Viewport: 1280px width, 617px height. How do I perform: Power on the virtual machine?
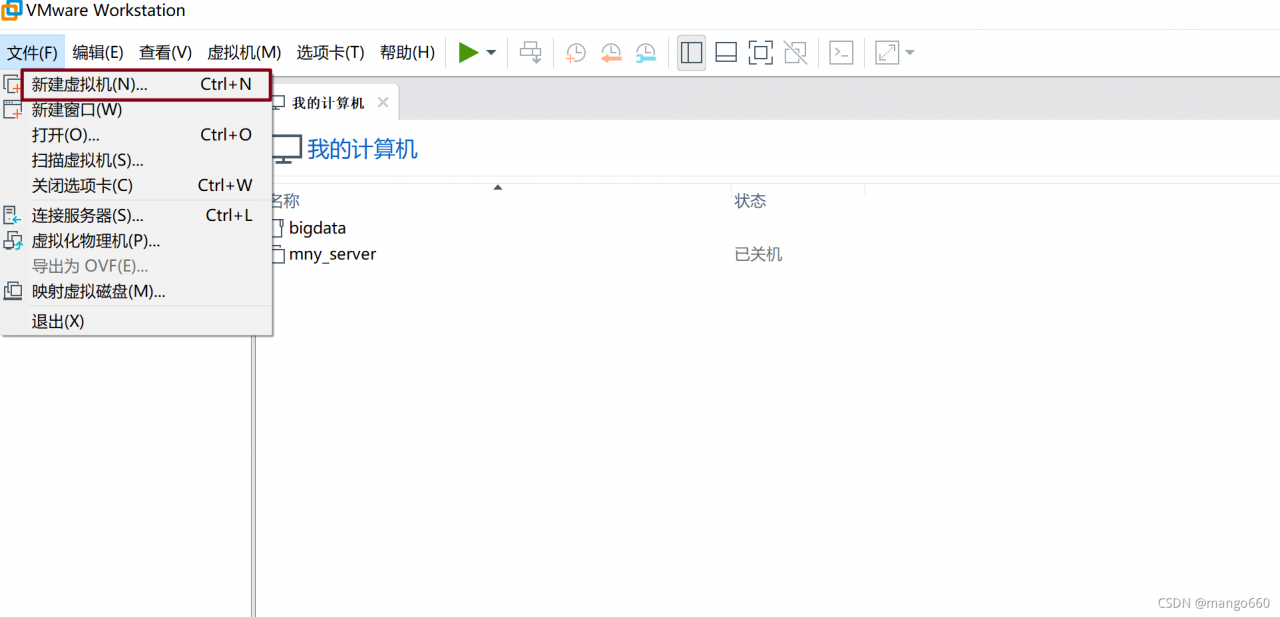click(x=468, y=52)
